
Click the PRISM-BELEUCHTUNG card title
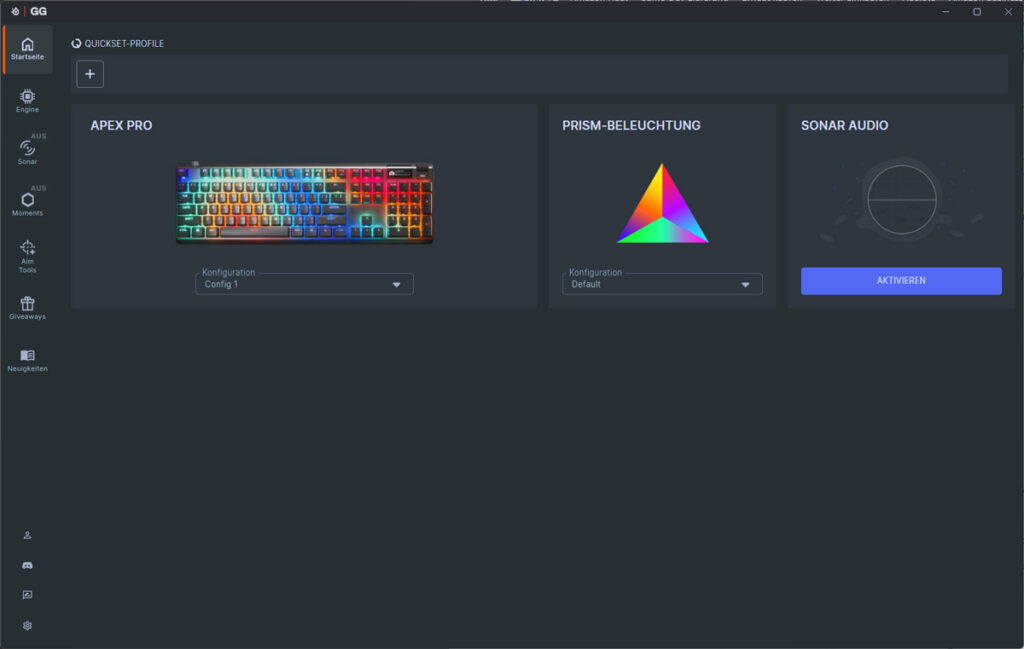pyautogui.click(x=632, y=125)
